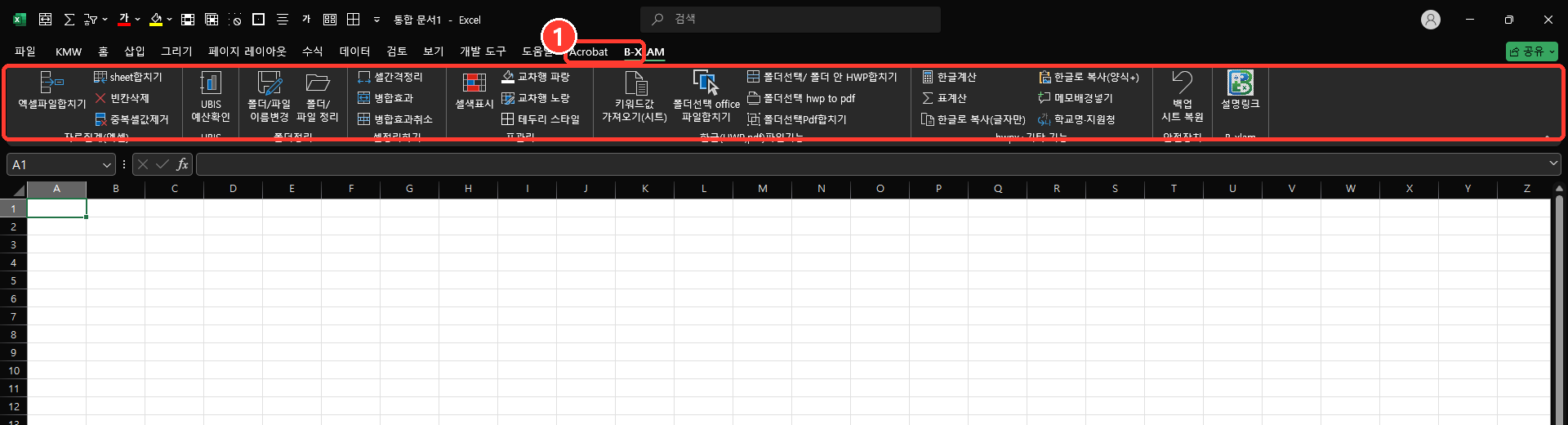The width and height of the screenshot is (1568, 425).
Task: Customize quick access toolbar dropdown
Action: (376, 19)
